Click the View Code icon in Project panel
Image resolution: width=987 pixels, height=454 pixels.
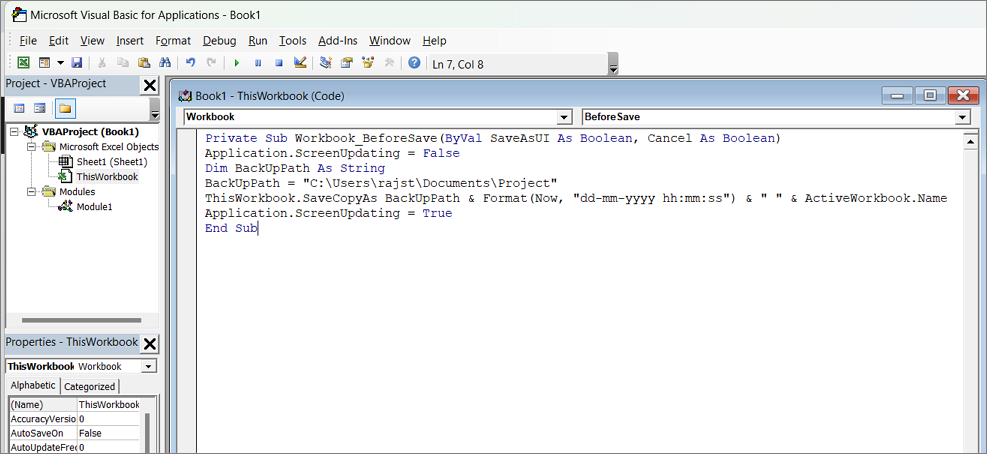[x=19, y=108]
